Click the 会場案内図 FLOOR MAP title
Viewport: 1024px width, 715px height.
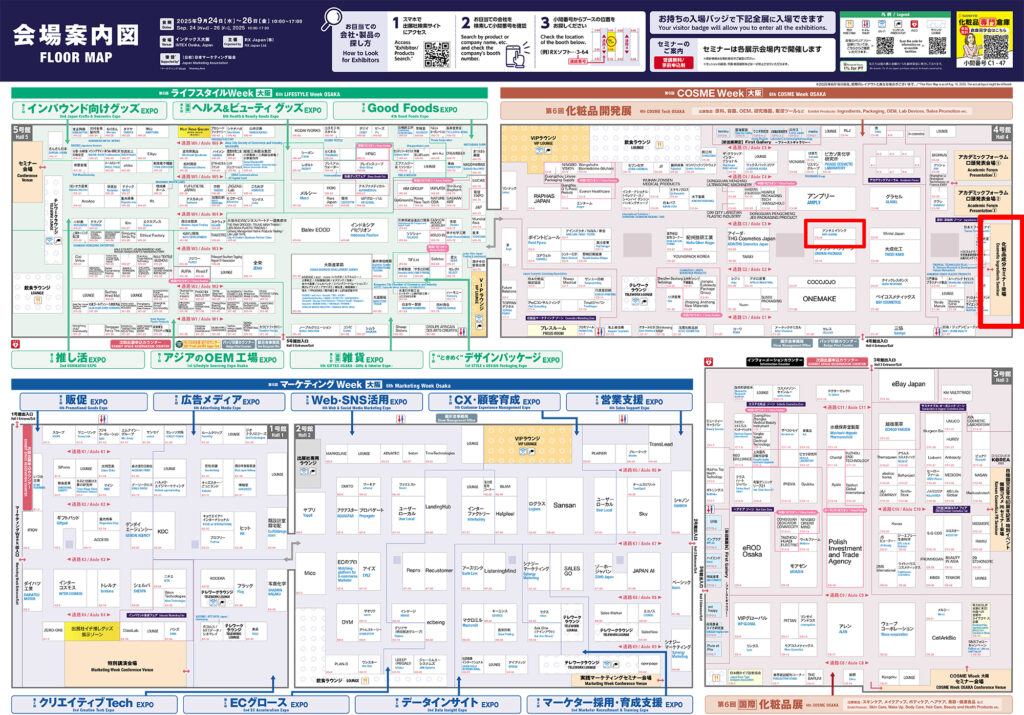click(76, 43)
